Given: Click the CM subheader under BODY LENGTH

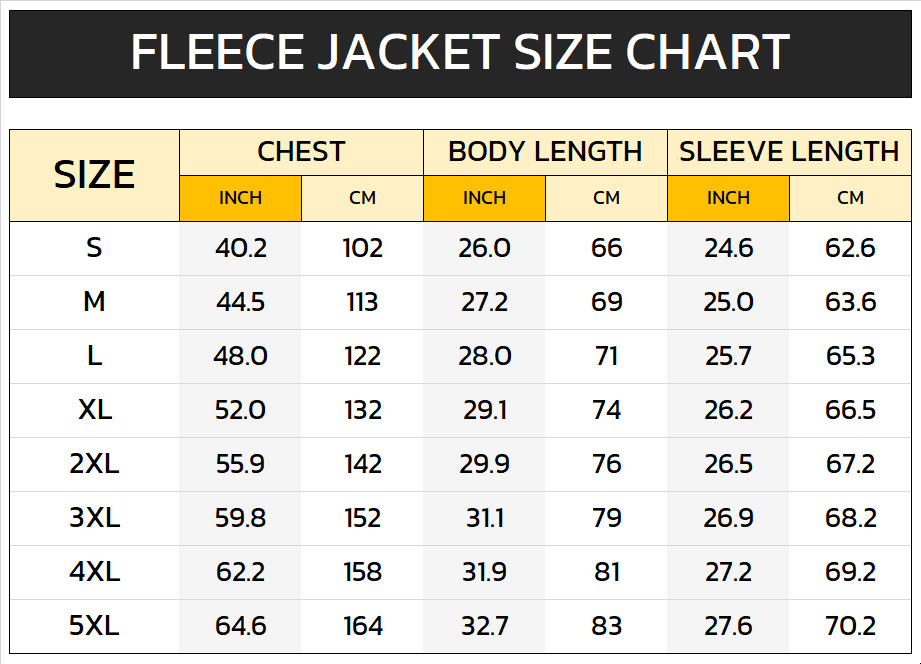Looking at the screenshot, I should pos(606,198).
